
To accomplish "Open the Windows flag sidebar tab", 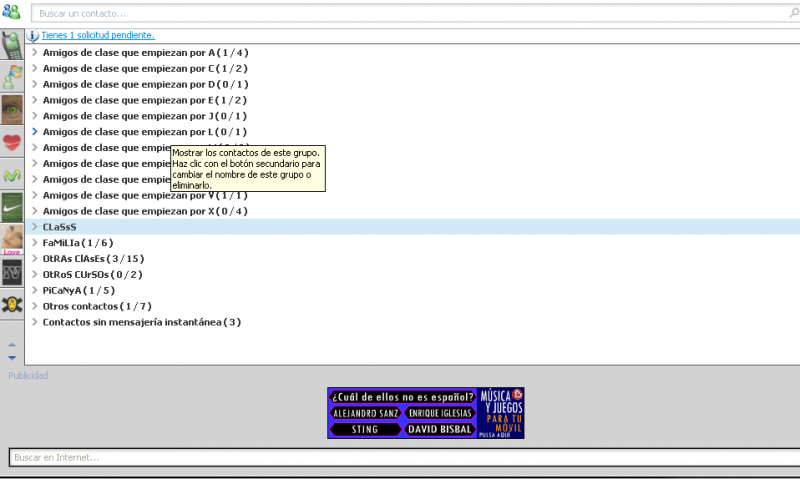I will click(12, 77).
